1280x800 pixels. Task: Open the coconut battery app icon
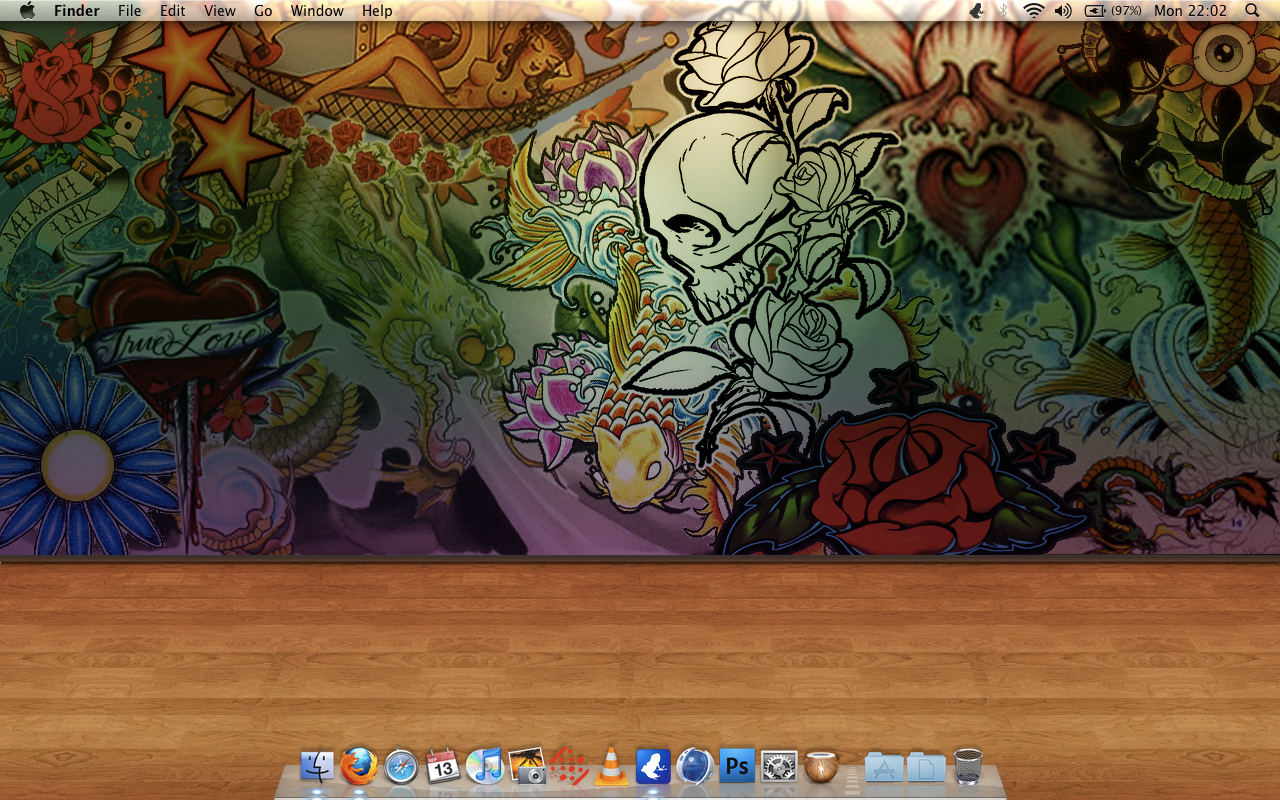pyautogui.click(x=821, y=767)
